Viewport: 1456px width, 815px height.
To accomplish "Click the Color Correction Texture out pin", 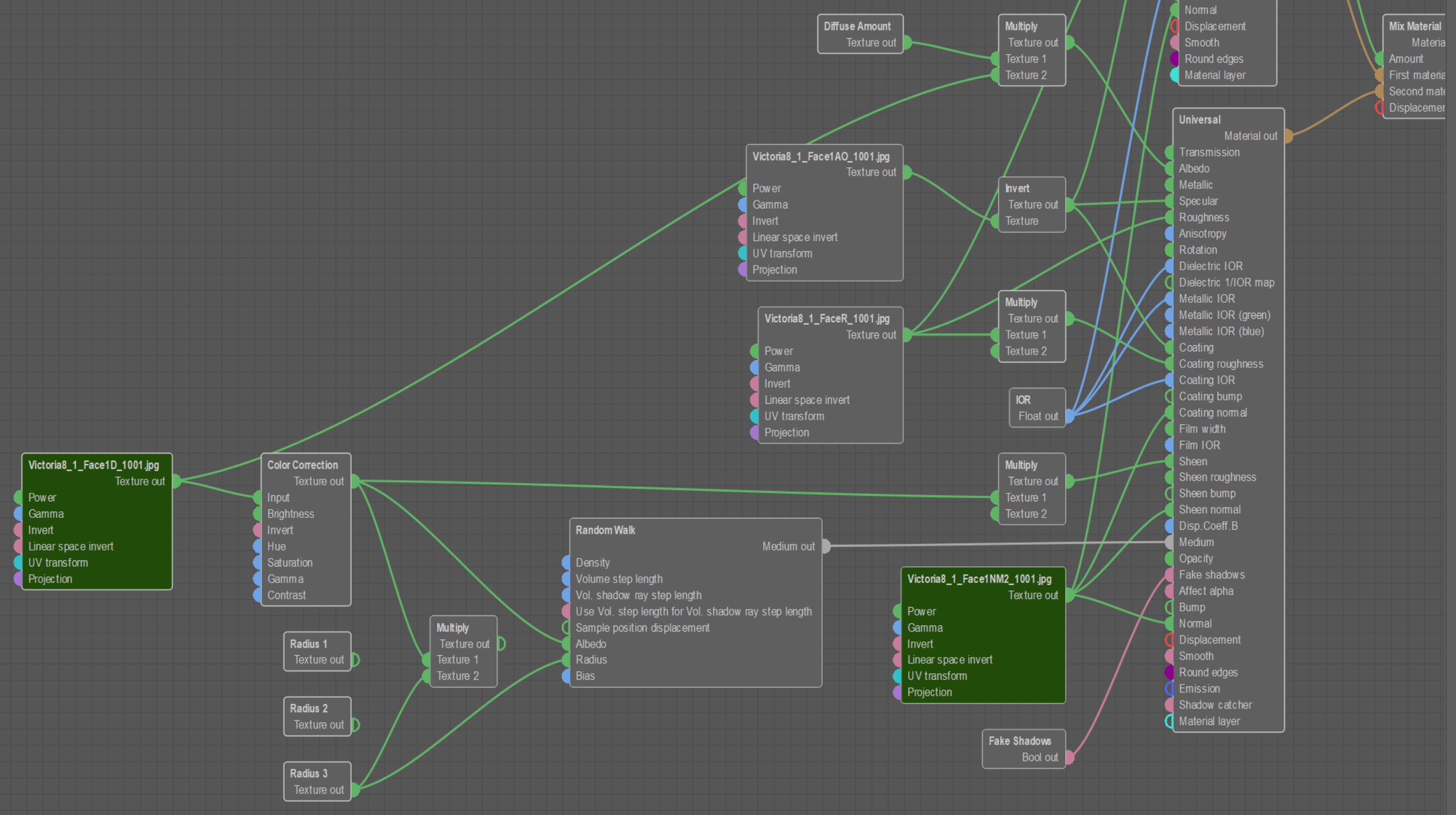I will (355, 481).
